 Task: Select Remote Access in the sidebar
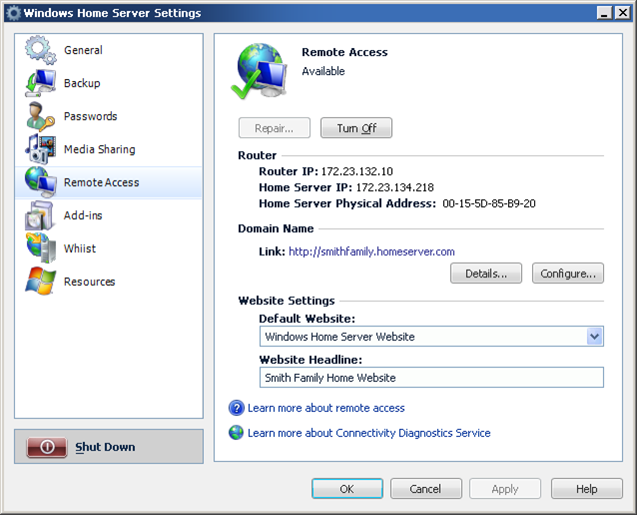108,182
